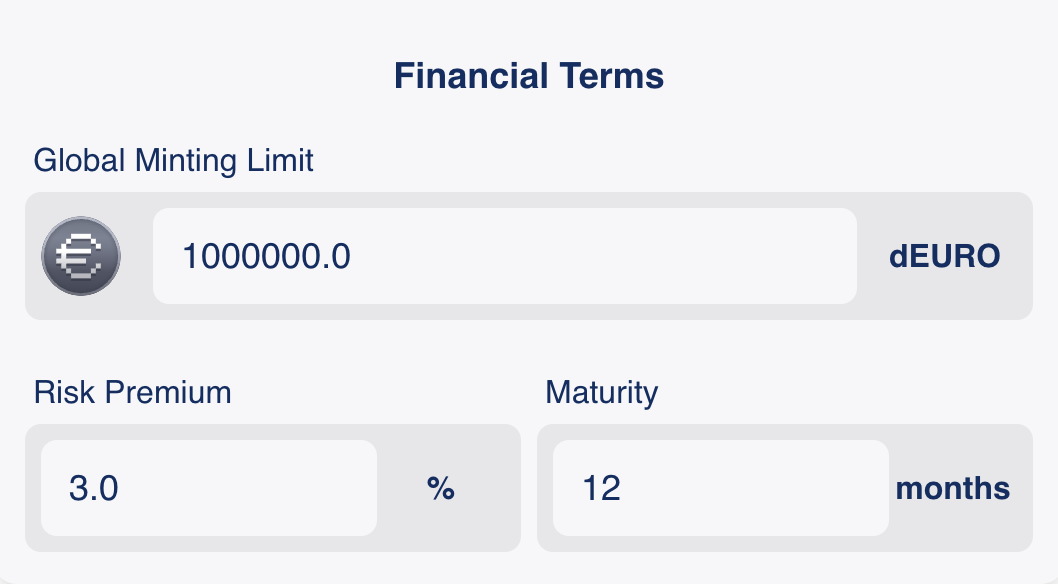This screenshot has width=1058, height=584.
Task: Focus the Risk Premium input field
Action: pyautogui.click(x=208, y=488)
